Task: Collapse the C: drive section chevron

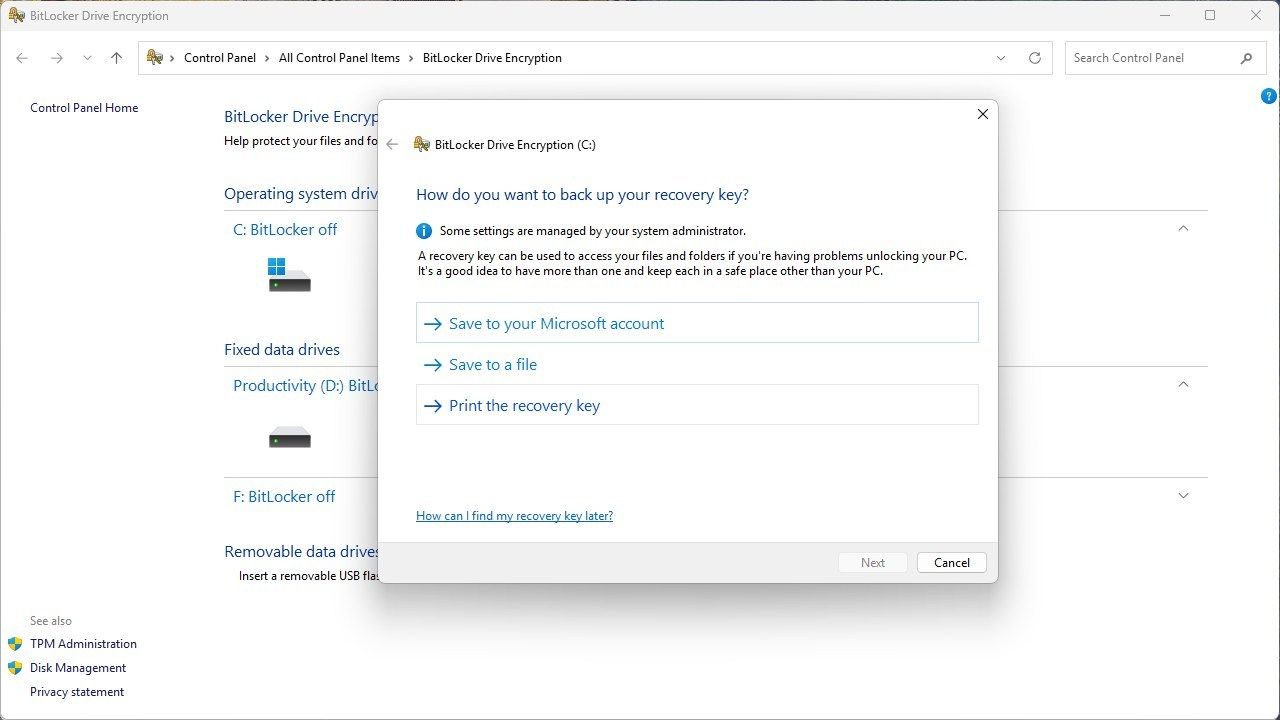Action: [x=1183, y=229]
